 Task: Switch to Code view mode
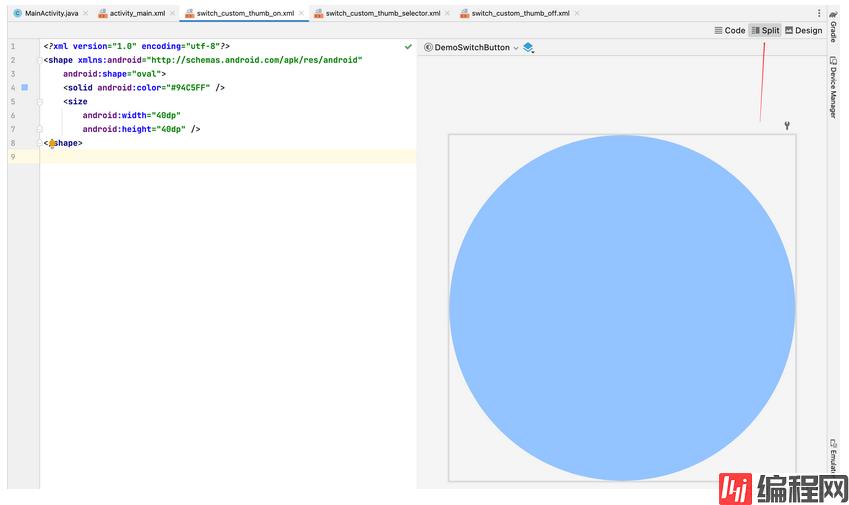click(730, 31)
